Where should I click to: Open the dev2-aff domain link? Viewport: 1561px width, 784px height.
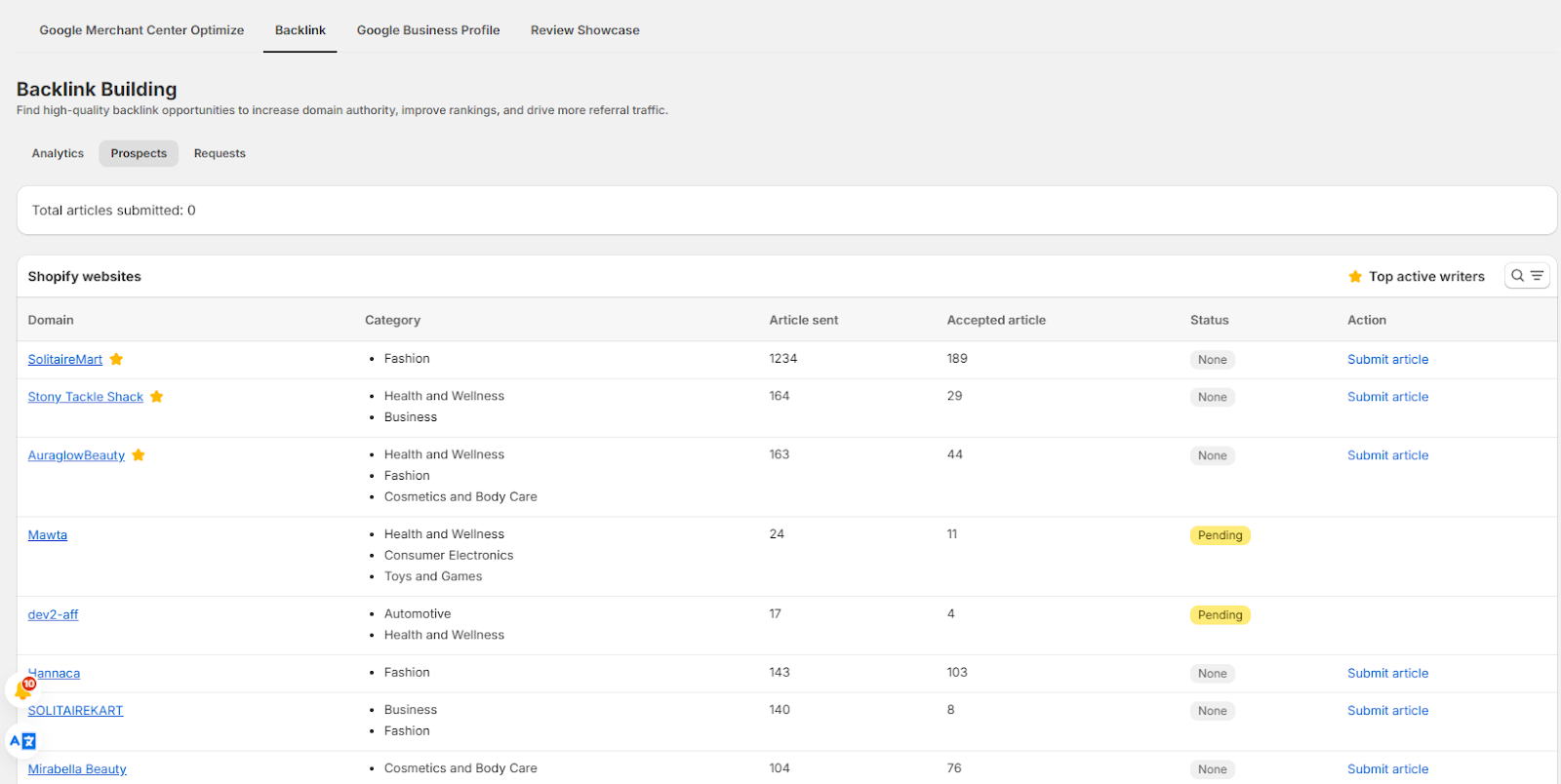pos(54,614)
